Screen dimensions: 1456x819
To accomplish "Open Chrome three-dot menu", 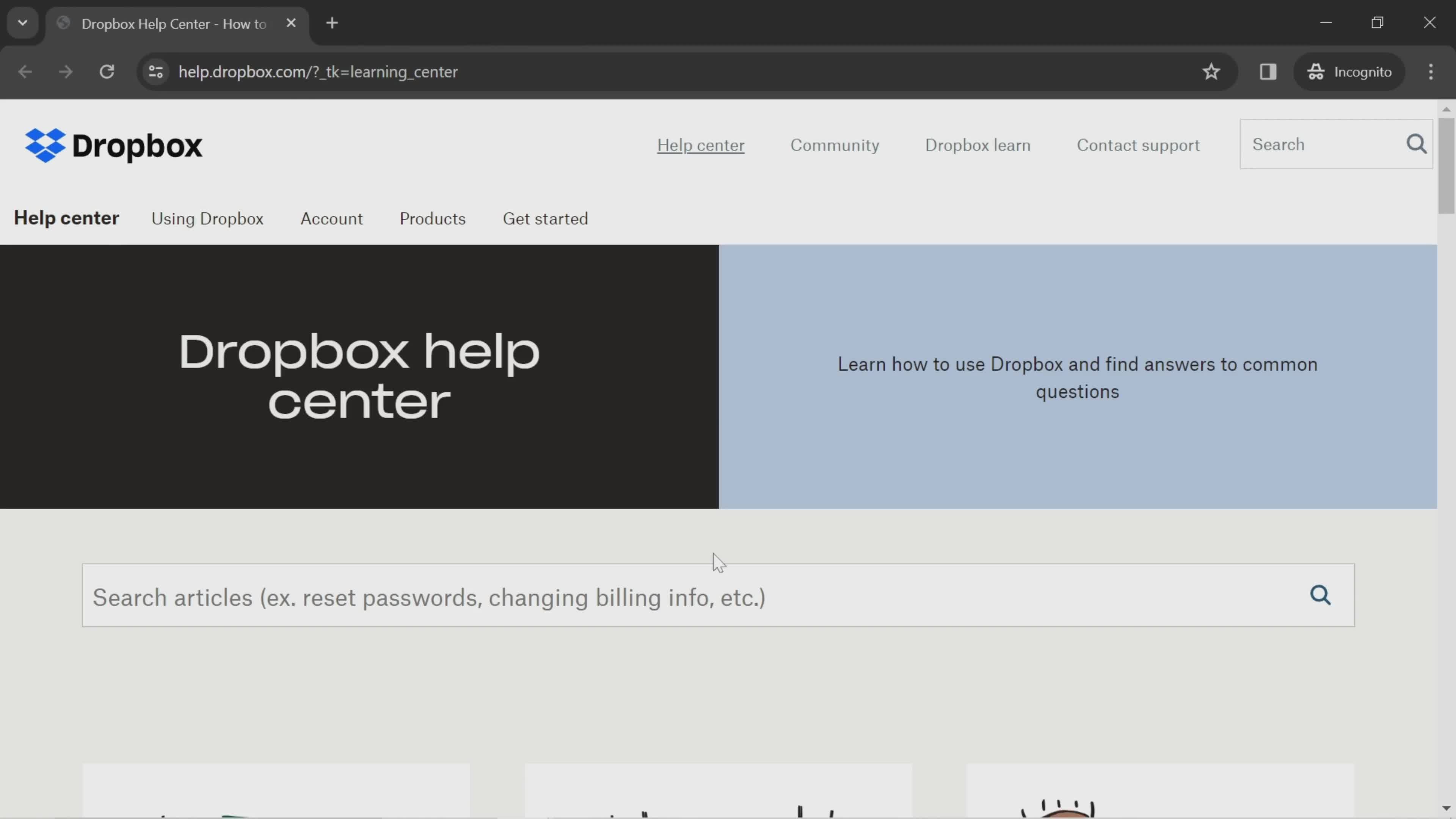I will 1431,72.
